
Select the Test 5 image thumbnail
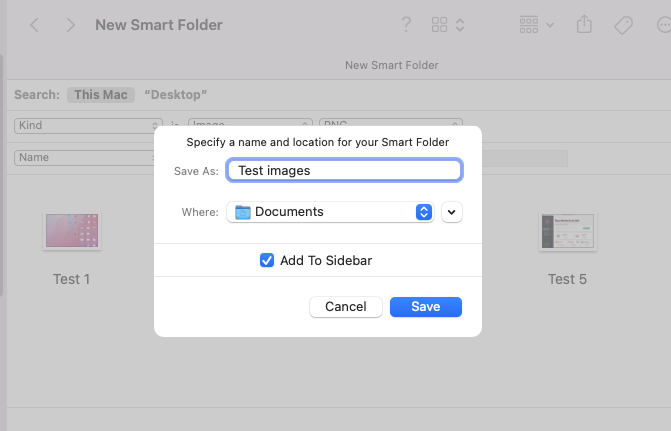[567, 232]
